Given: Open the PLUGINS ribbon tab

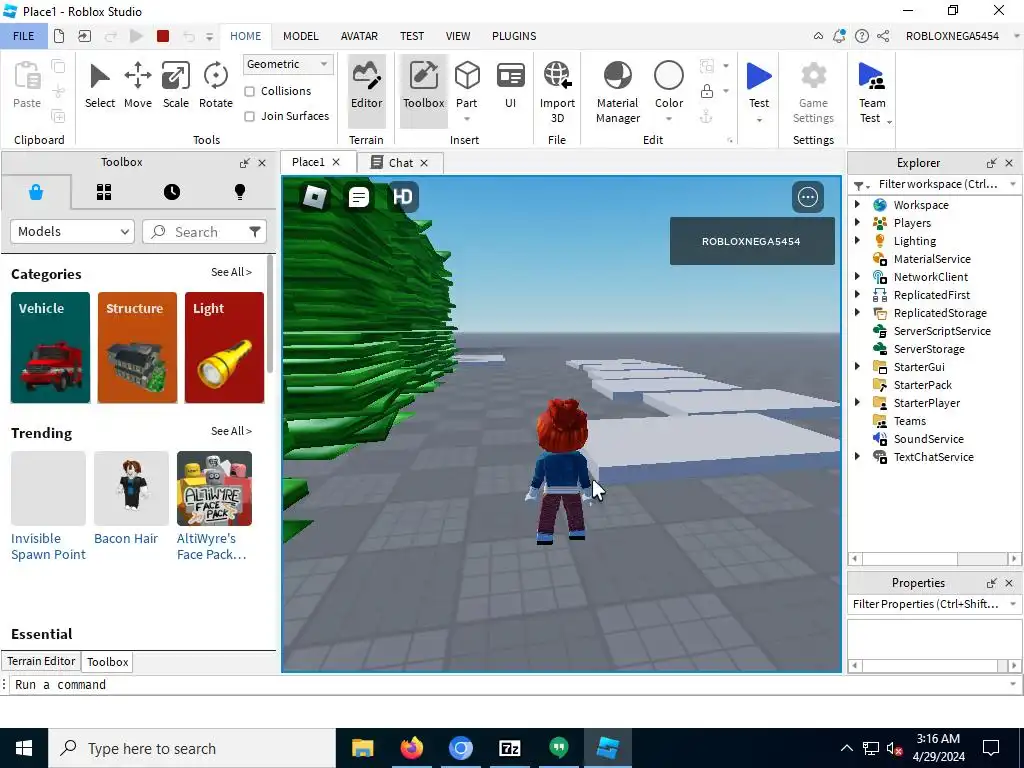Looking at the screenshot, I should click(514, 36).
